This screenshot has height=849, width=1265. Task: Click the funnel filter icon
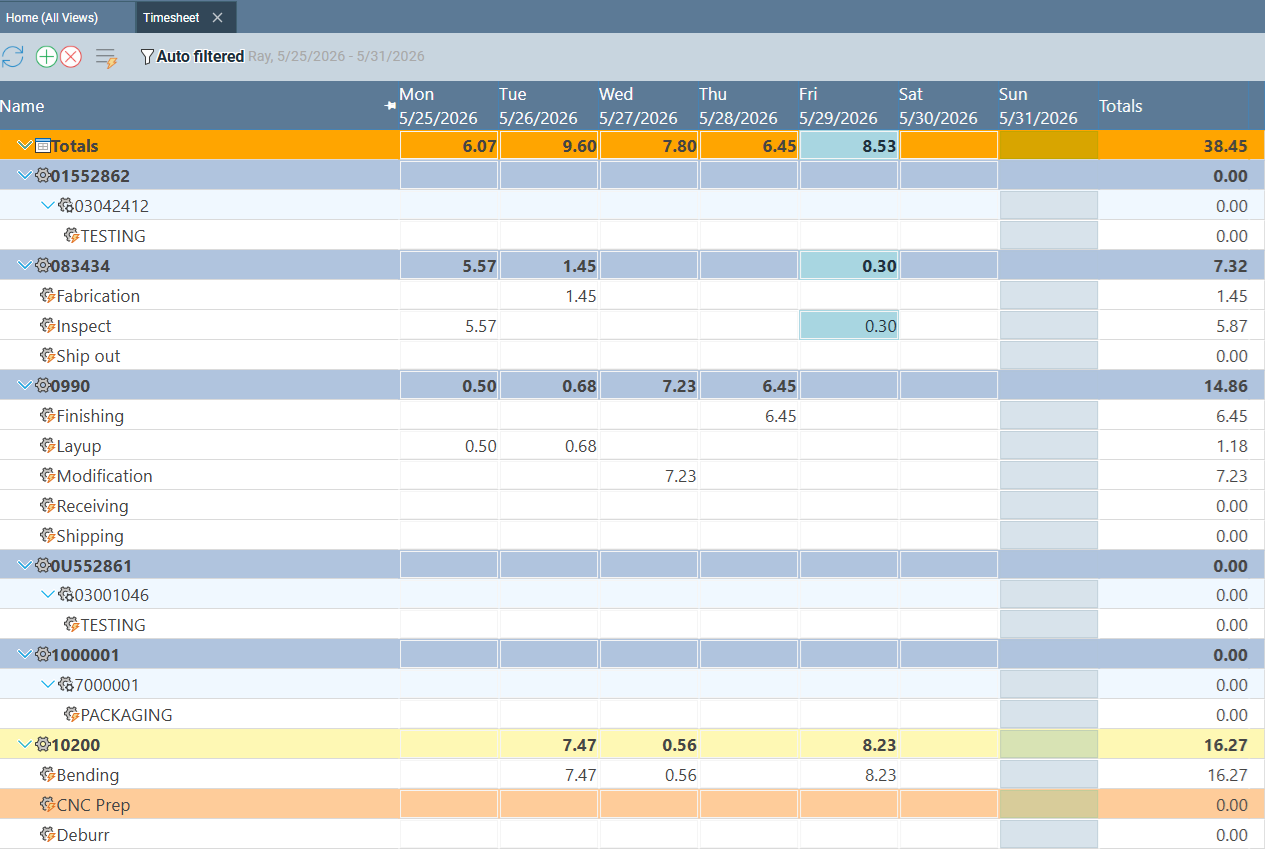[x=147, y=57]
